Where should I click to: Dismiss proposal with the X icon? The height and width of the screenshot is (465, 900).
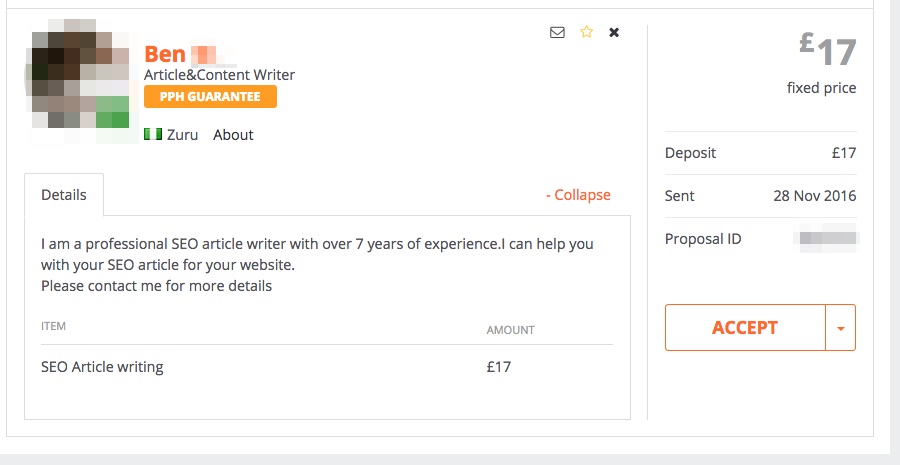(x=614, y=32)
